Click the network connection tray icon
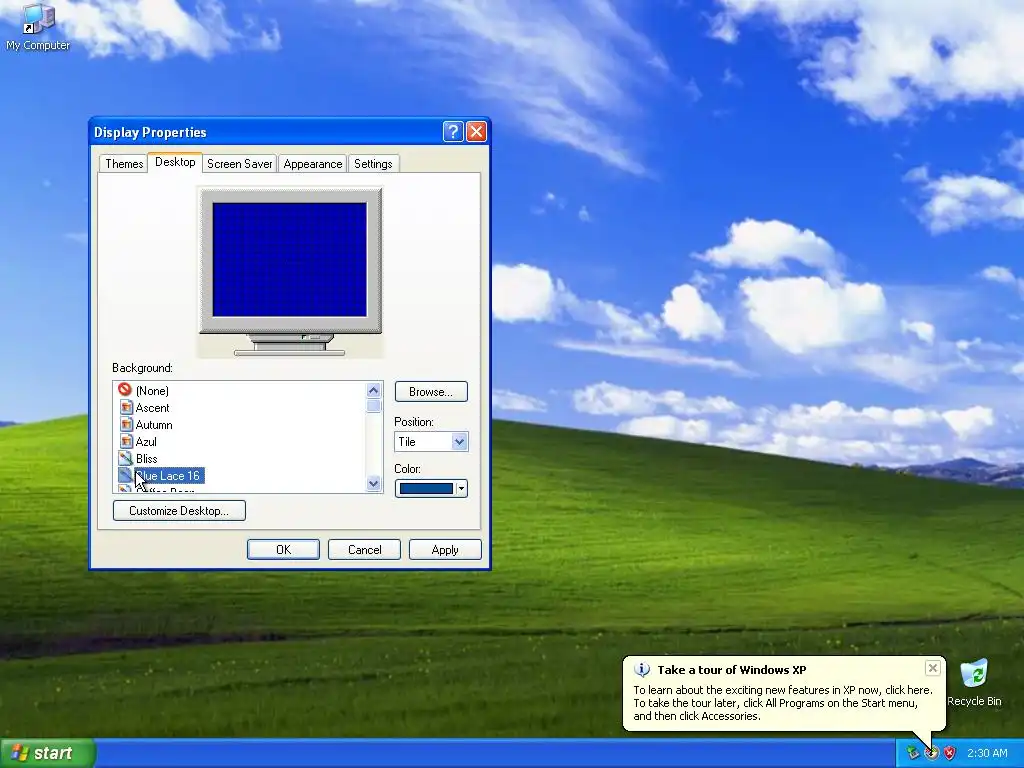This screenshot has height=768, width=1024. (x=913, y=753)
